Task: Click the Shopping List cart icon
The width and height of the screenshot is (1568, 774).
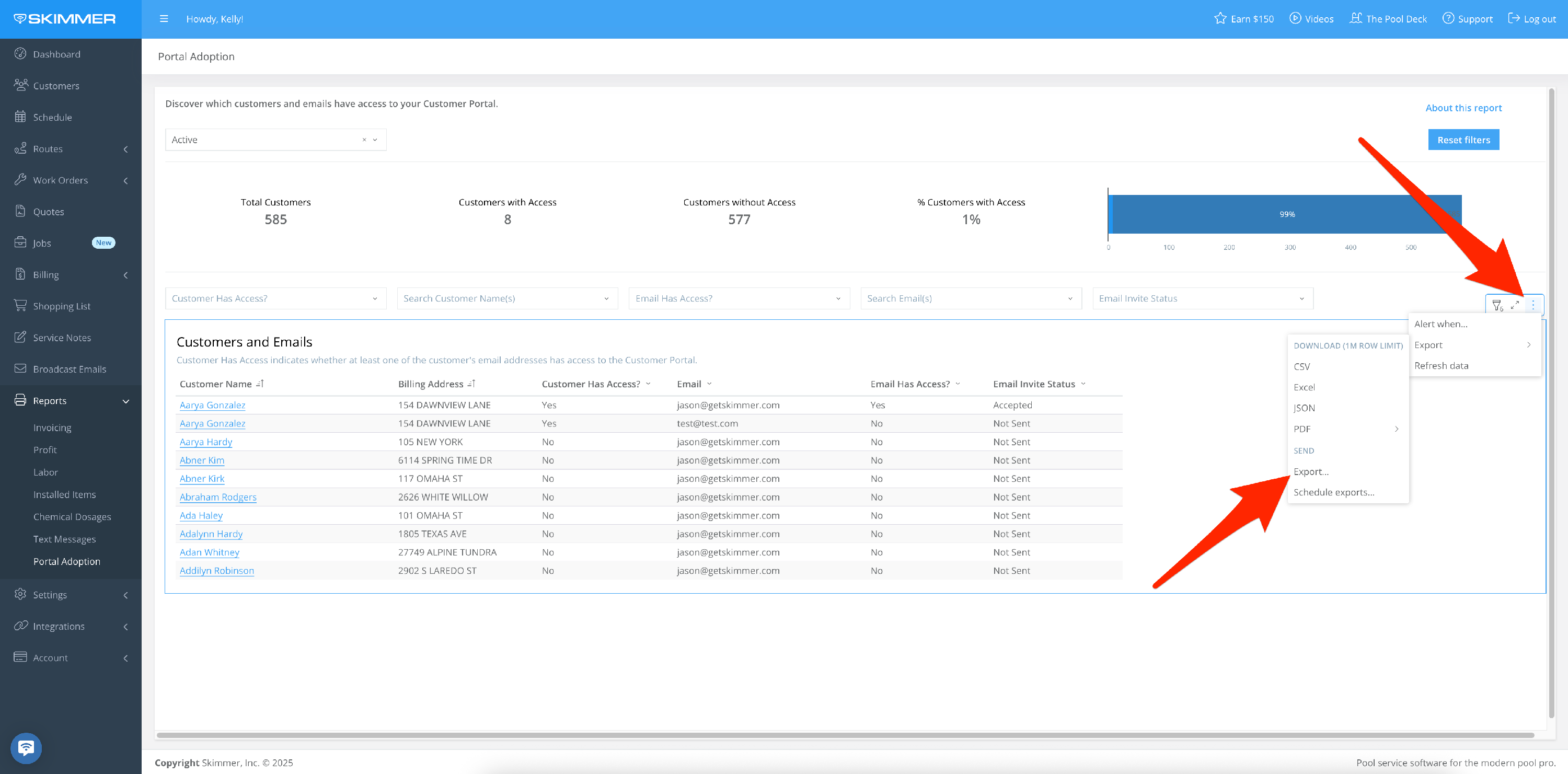Action: click(21, 305)
